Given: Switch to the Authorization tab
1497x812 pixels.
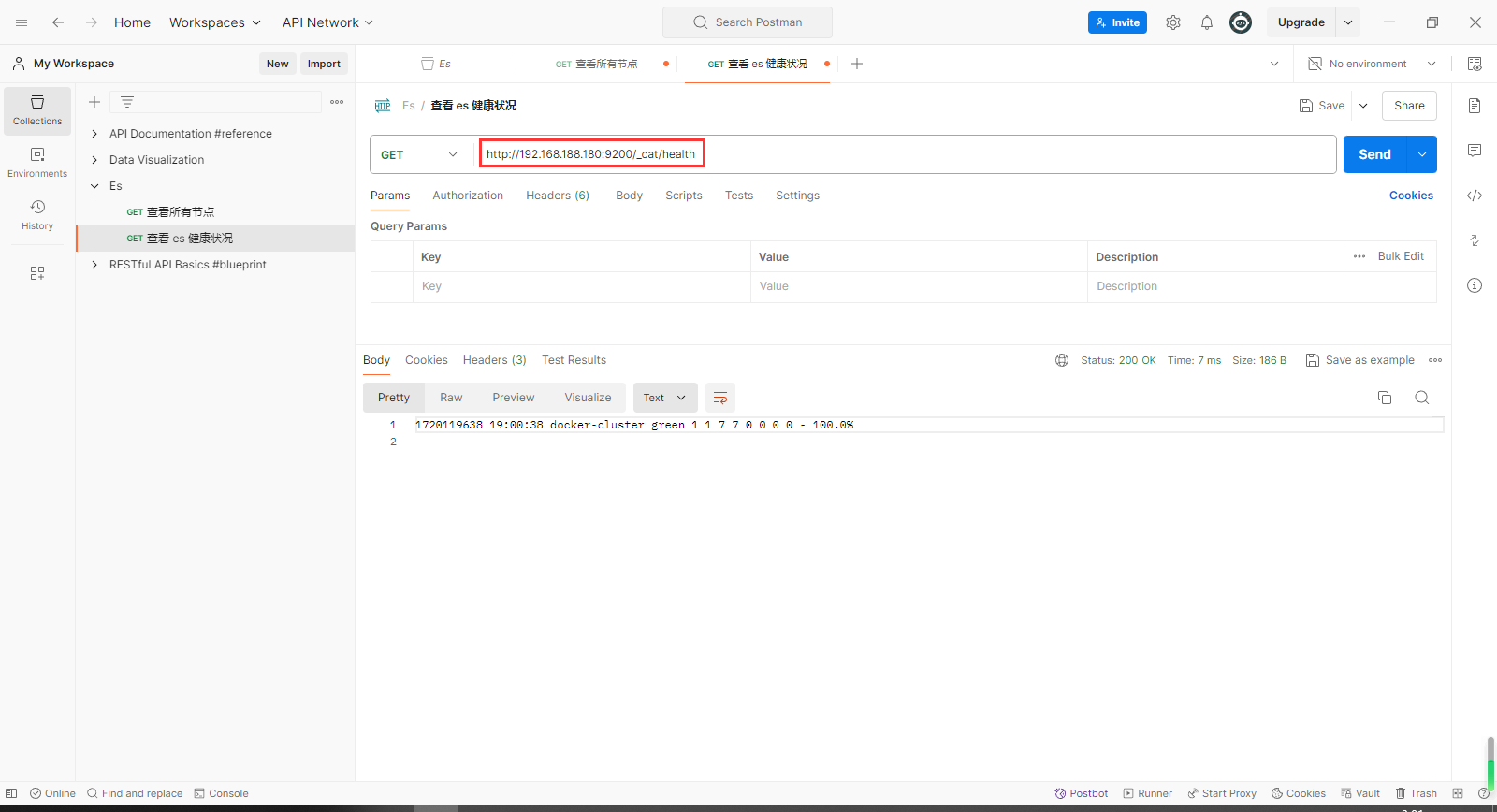Looking at the screenshot, I should (468, 196).
